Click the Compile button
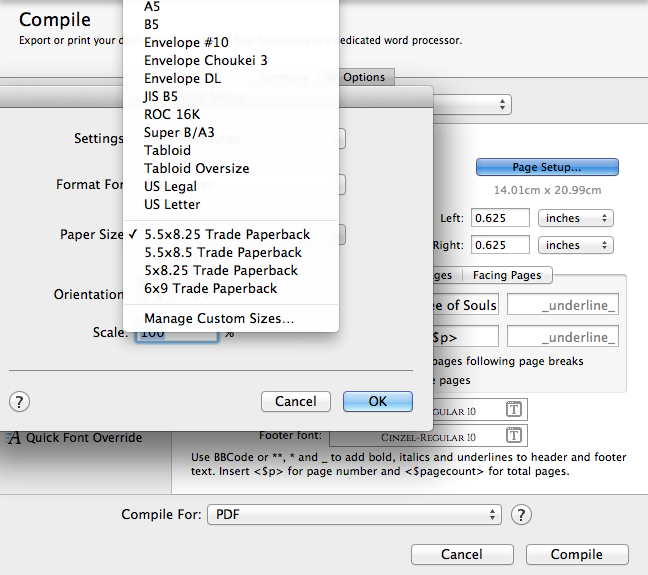 [x=577, y=554]
